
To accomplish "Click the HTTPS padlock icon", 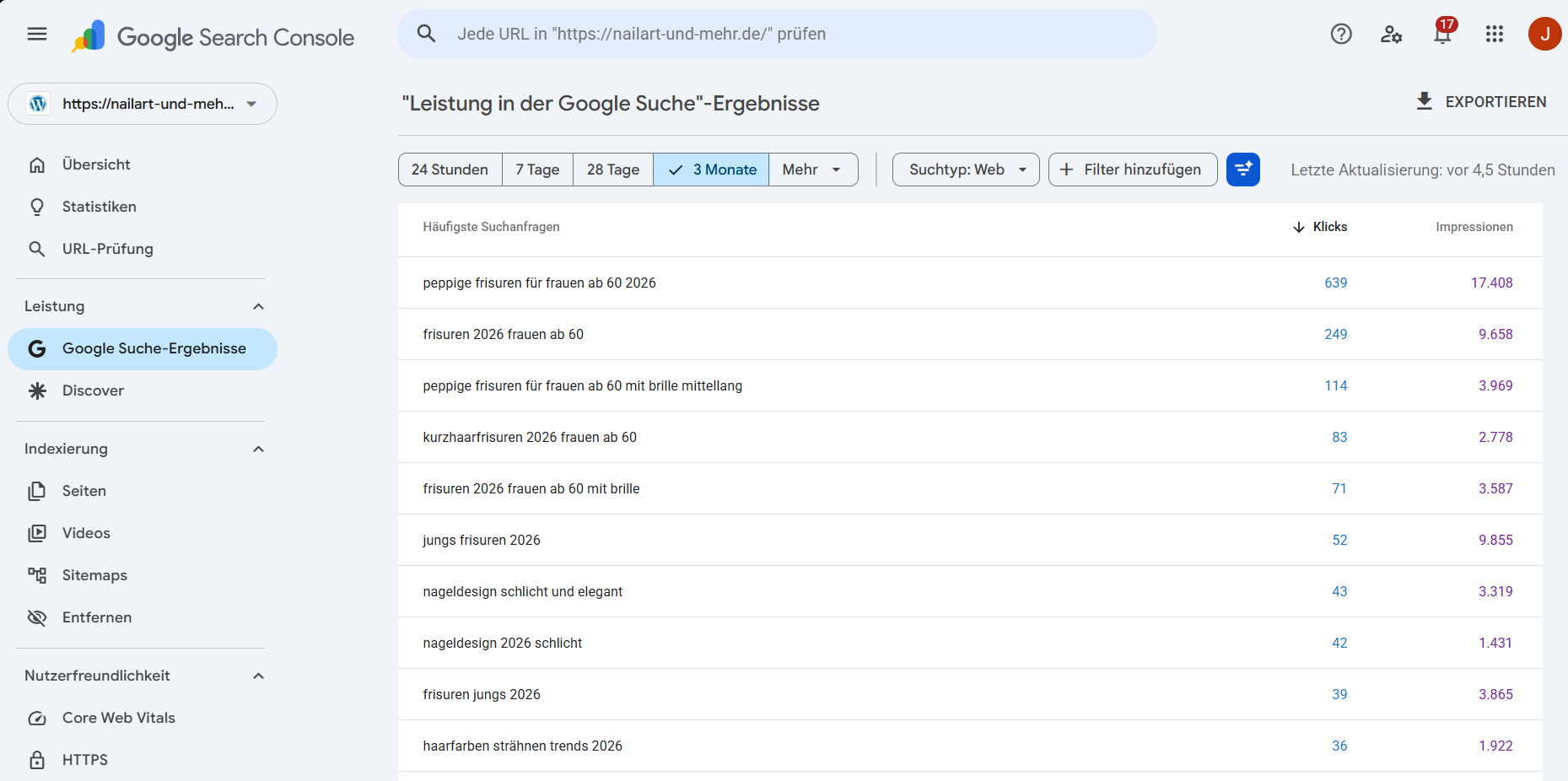I will pos(37,760).
